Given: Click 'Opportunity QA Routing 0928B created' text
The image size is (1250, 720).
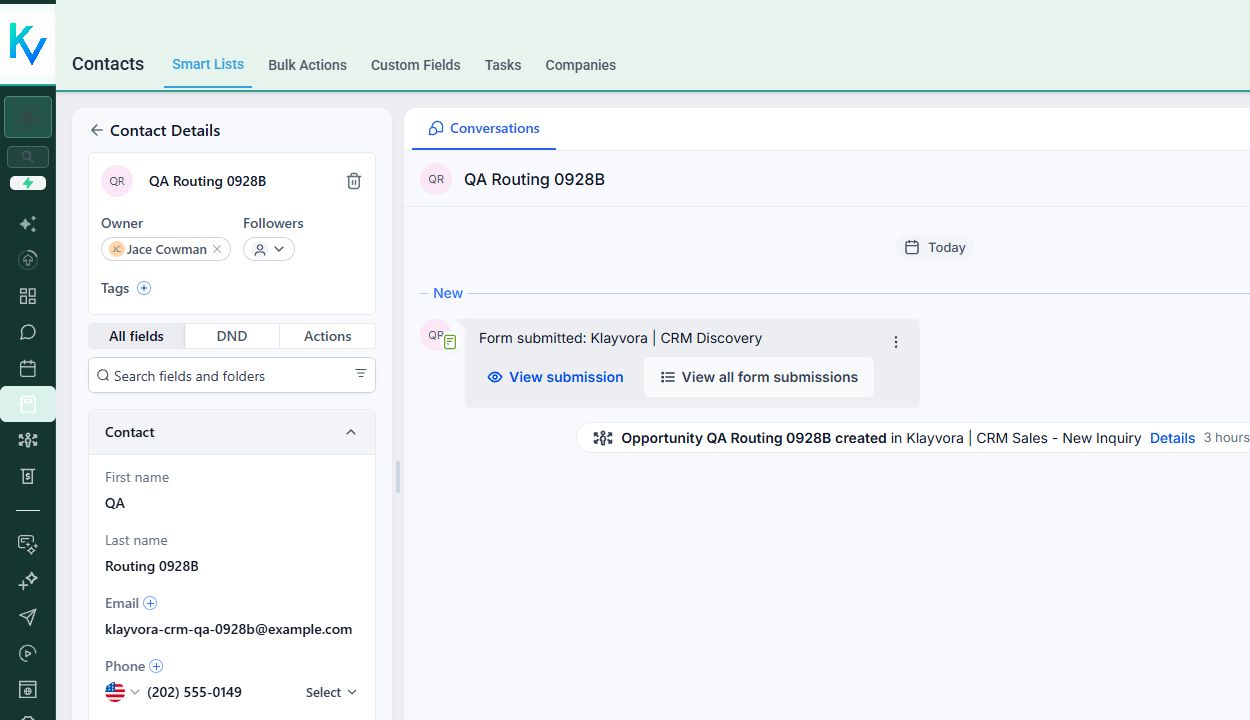Looking at the screenshot, I should 754,438.
